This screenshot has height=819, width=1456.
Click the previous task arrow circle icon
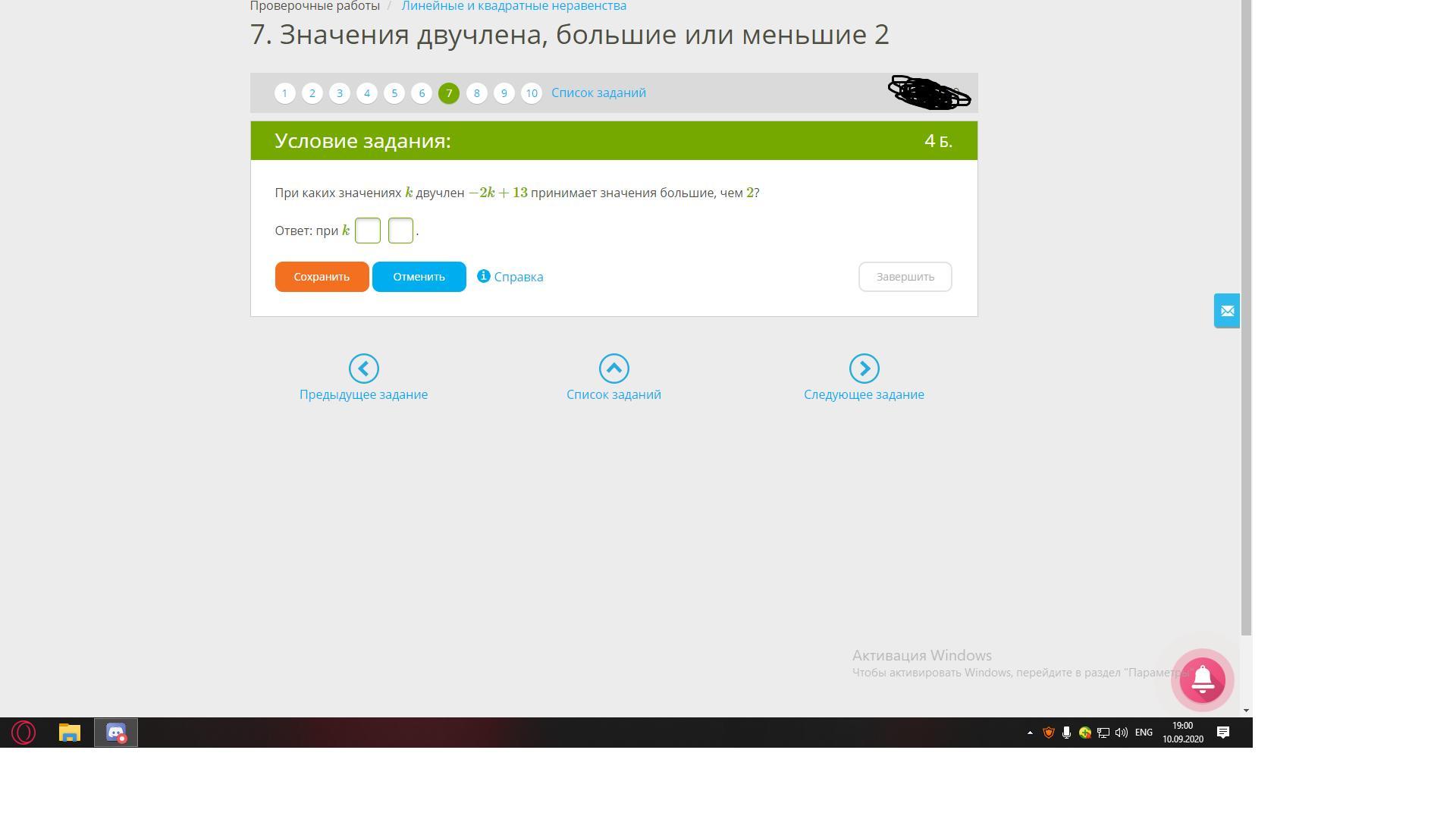tap(363, 369)
